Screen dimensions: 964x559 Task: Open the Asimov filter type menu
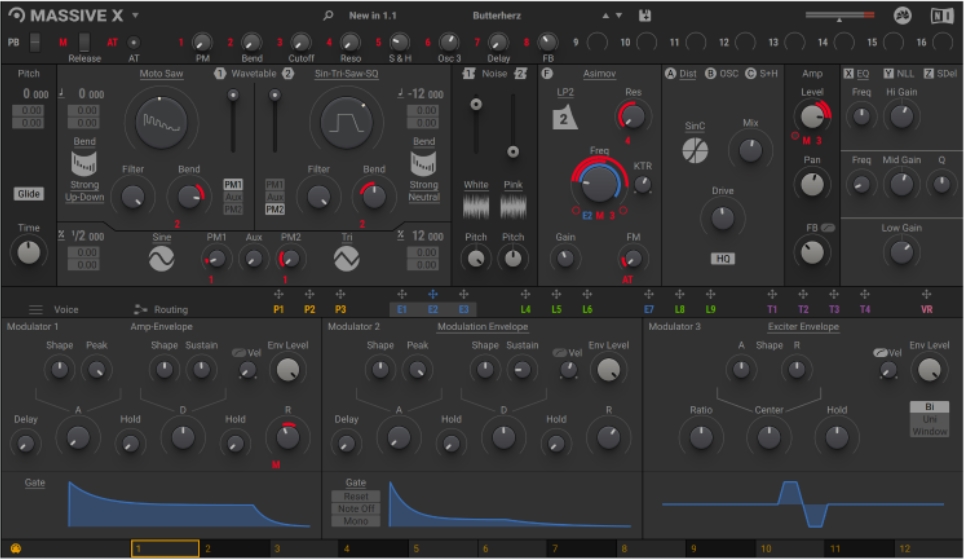pos(599,73)
